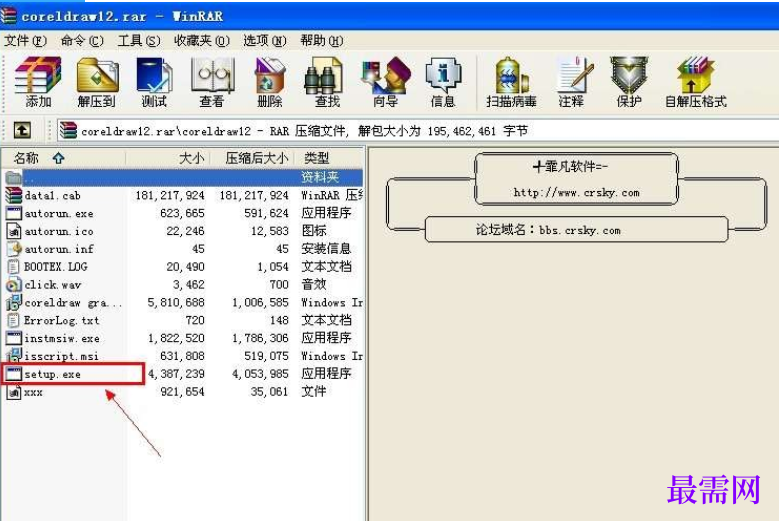Click the isscript.msi installer icon
The image size is (779, 521).
click(x=13, y=356)
